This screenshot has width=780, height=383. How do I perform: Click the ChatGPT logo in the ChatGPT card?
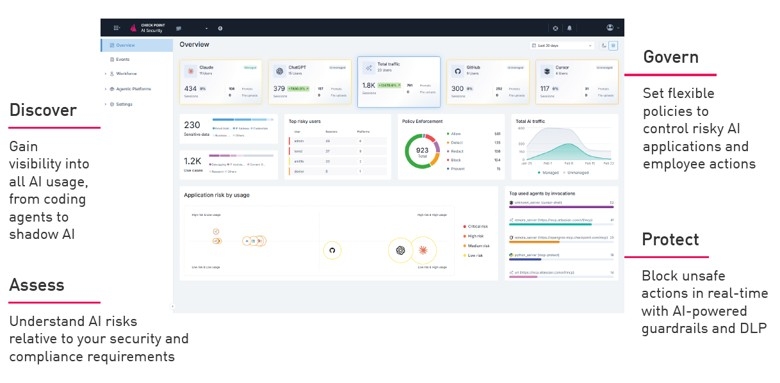point(280,71)
